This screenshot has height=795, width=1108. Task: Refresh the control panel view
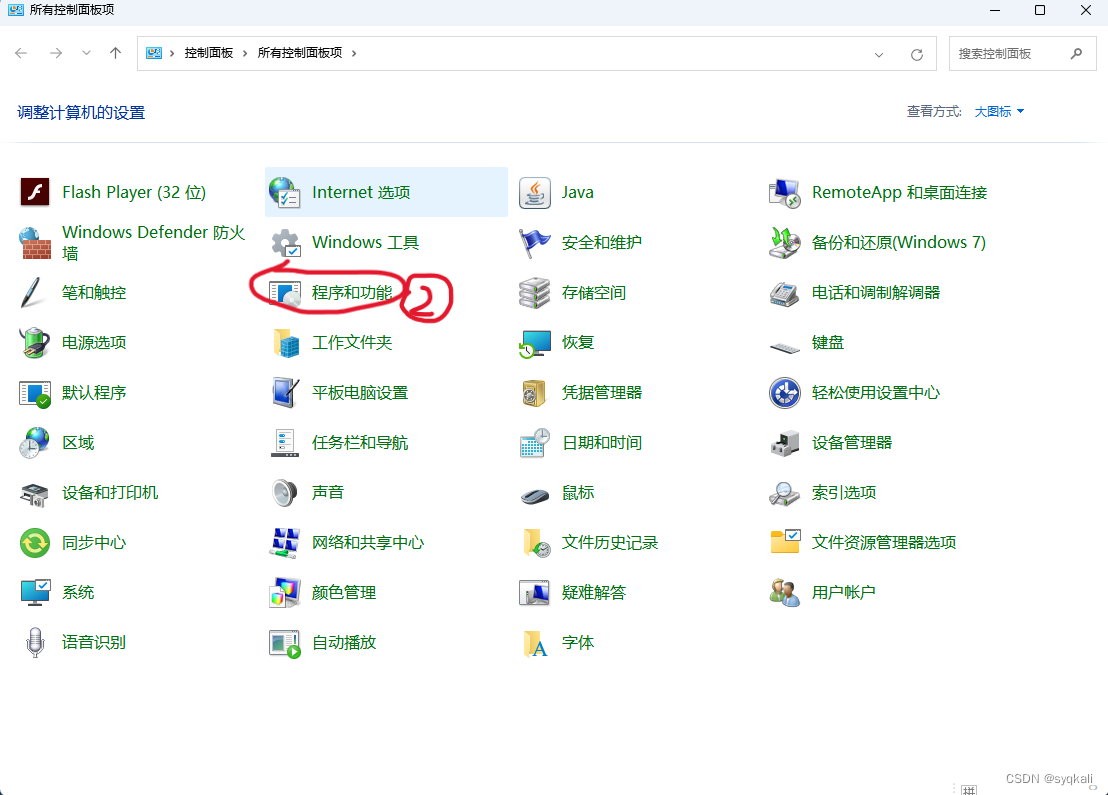tap(917, 54)
